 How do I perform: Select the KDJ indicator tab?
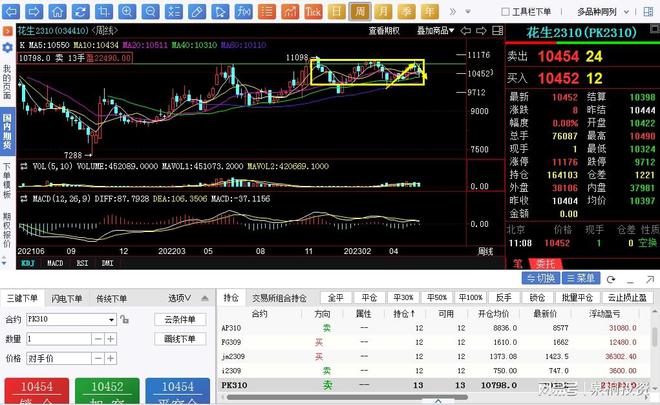coord(28,263)
